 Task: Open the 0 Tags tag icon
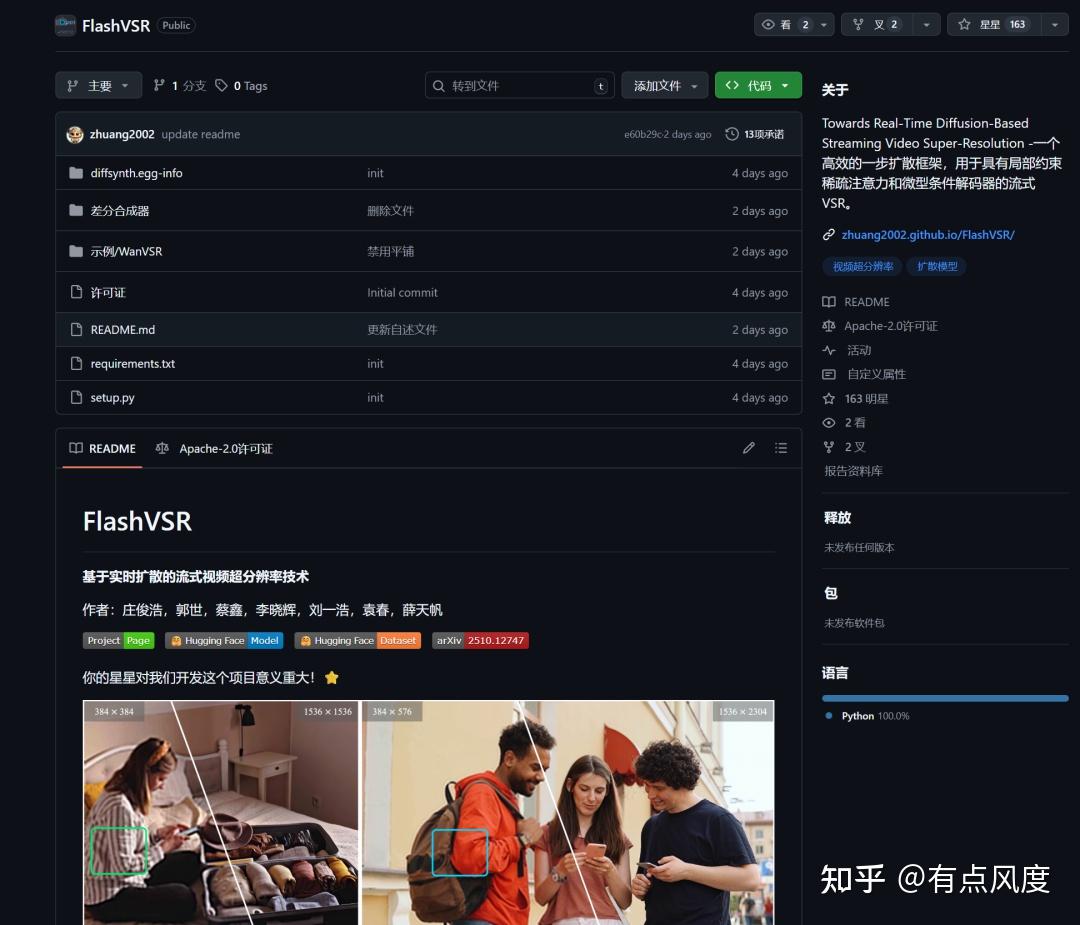tap(222, 85)
